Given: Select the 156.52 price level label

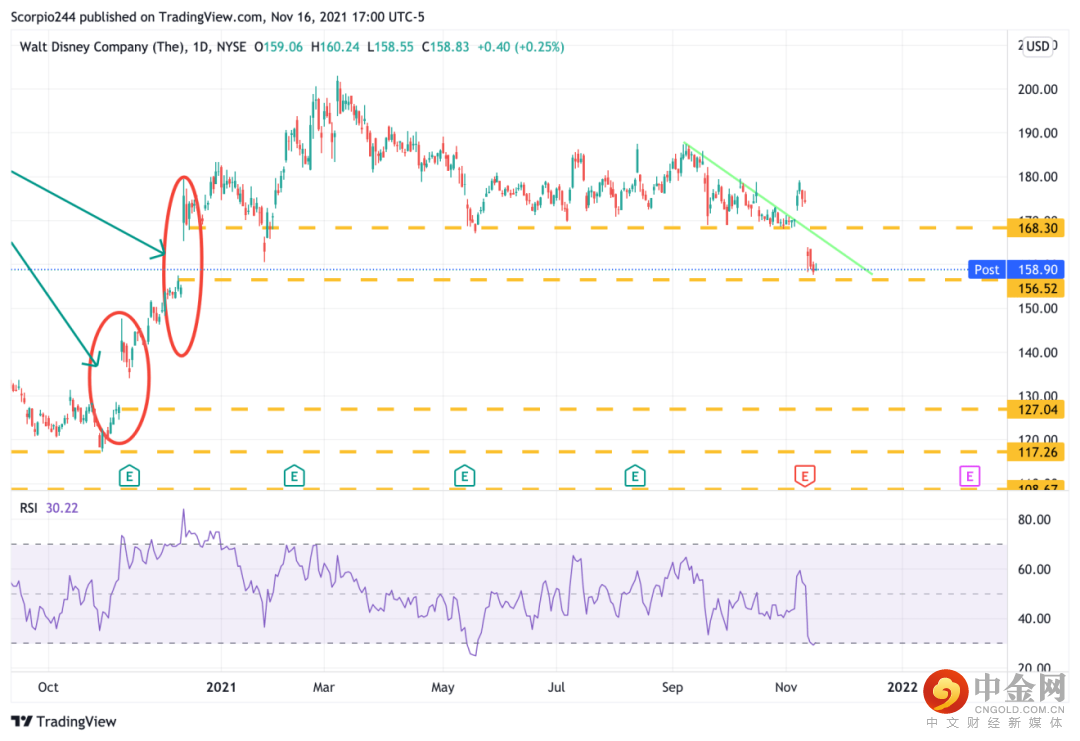Looking at the screenshot, I should (1036, 289).
